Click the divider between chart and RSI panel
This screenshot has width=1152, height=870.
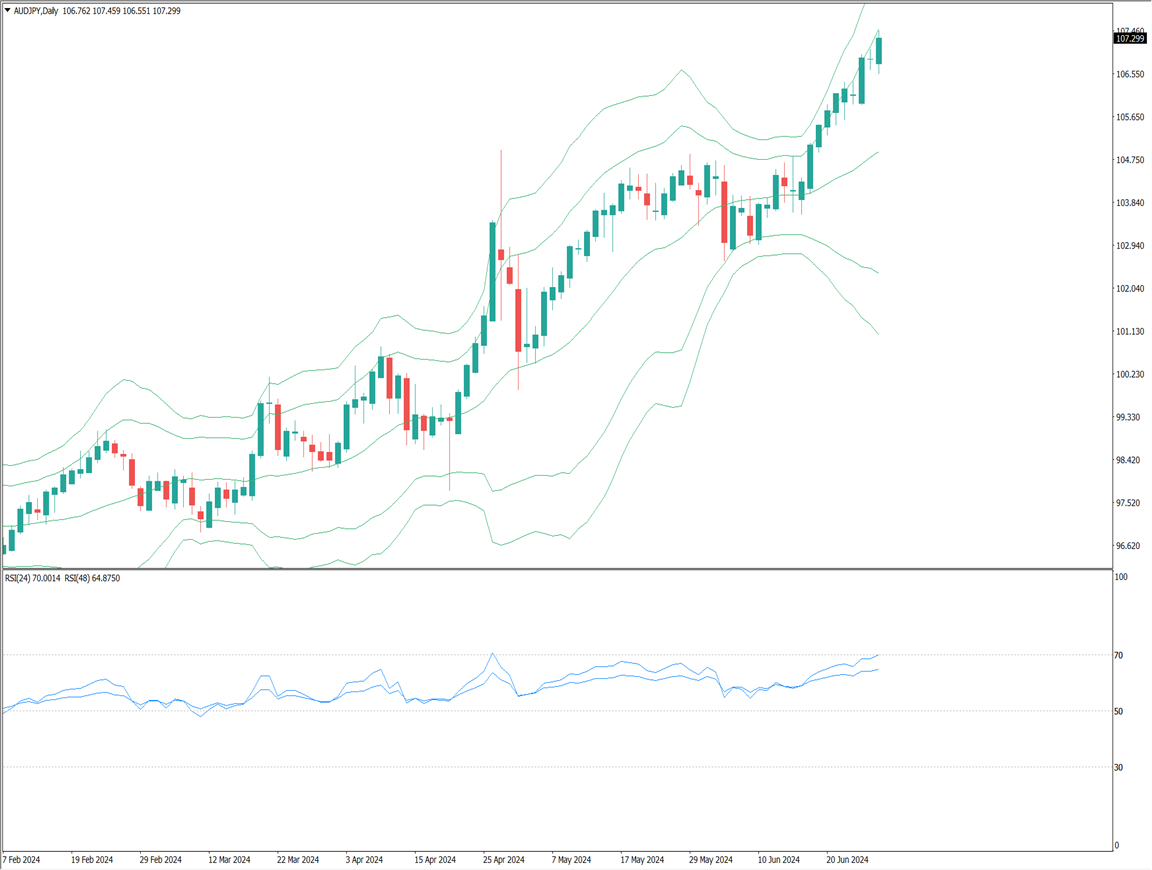click(x=556, y=569)
